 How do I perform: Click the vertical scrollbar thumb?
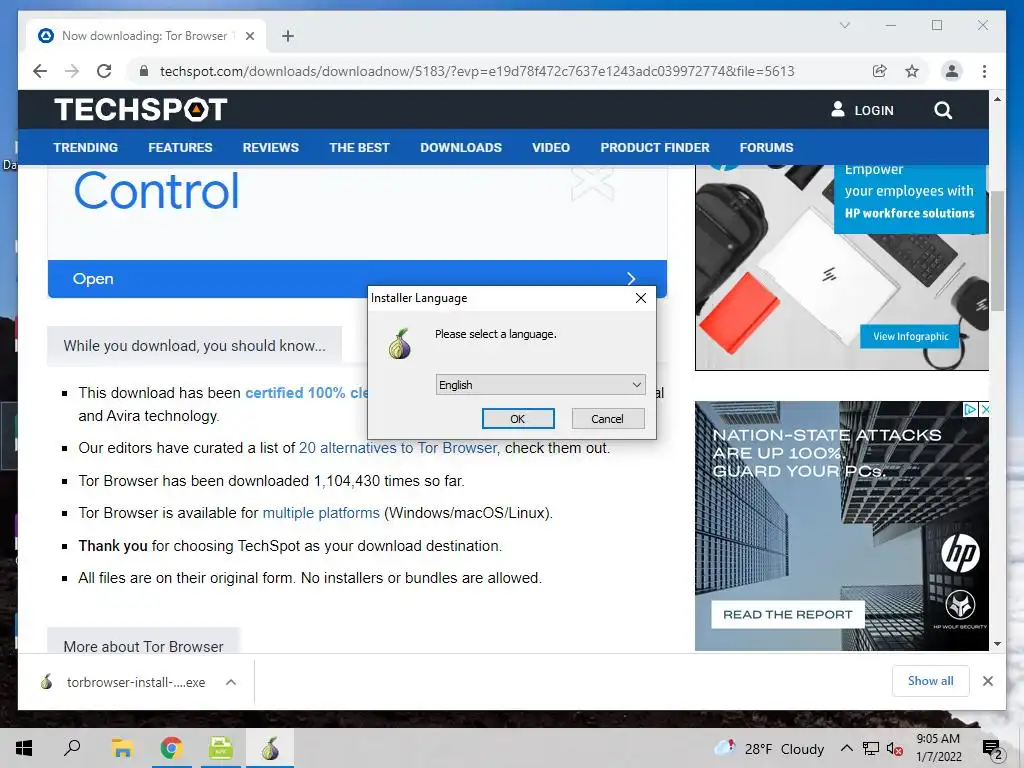point(997,251)
